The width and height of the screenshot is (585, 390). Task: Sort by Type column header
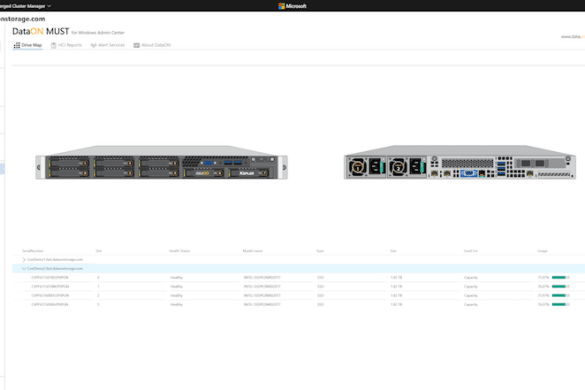pyautogui.click(x=320, y=251)
